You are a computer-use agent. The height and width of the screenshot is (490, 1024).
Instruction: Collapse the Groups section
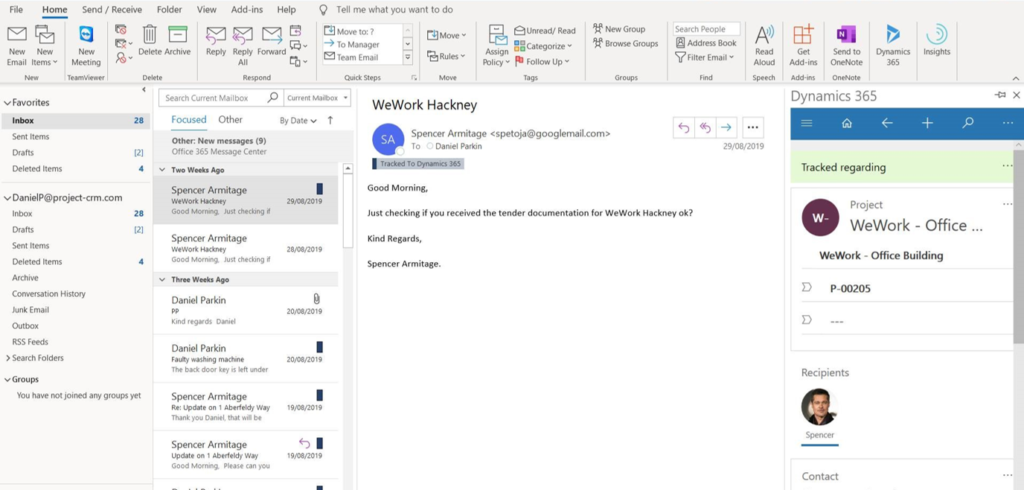pos(8,380)
